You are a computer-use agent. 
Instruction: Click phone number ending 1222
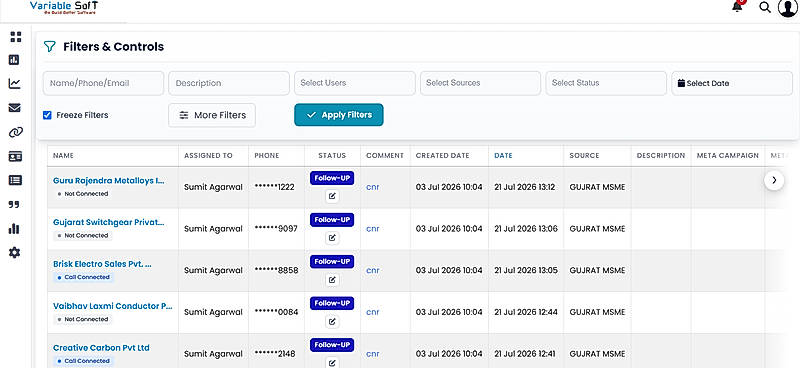click(x=274, y=187)
